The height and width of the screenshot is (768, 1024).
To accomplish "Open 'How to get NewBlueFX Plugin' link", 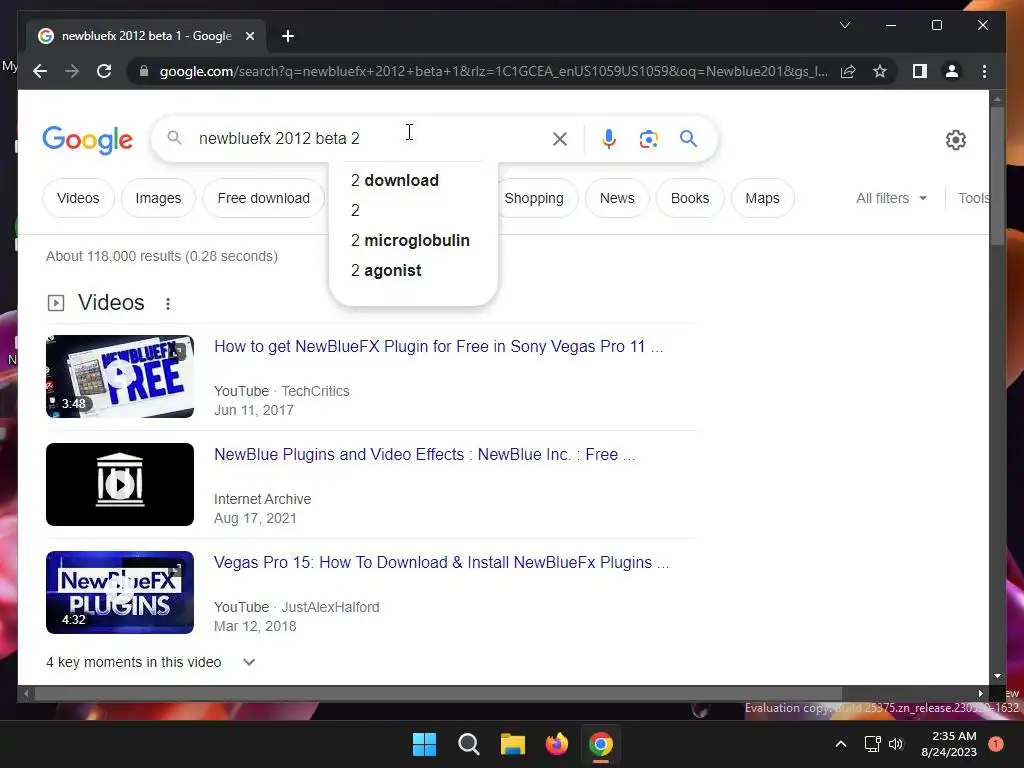I will 438,346.
